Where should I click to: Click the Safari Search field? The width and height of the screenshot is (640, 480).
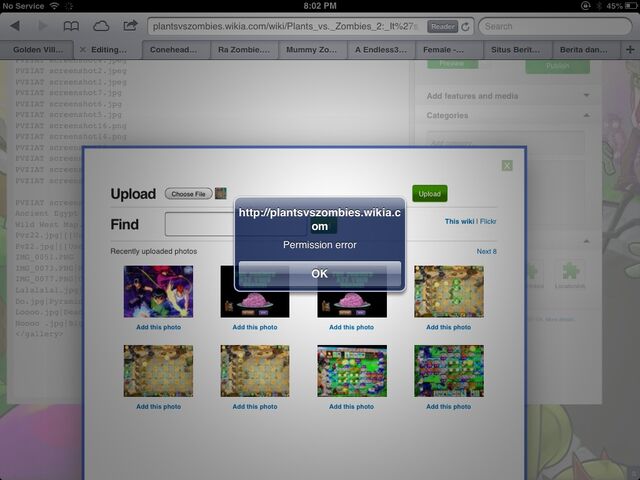(x=555, y=27)
